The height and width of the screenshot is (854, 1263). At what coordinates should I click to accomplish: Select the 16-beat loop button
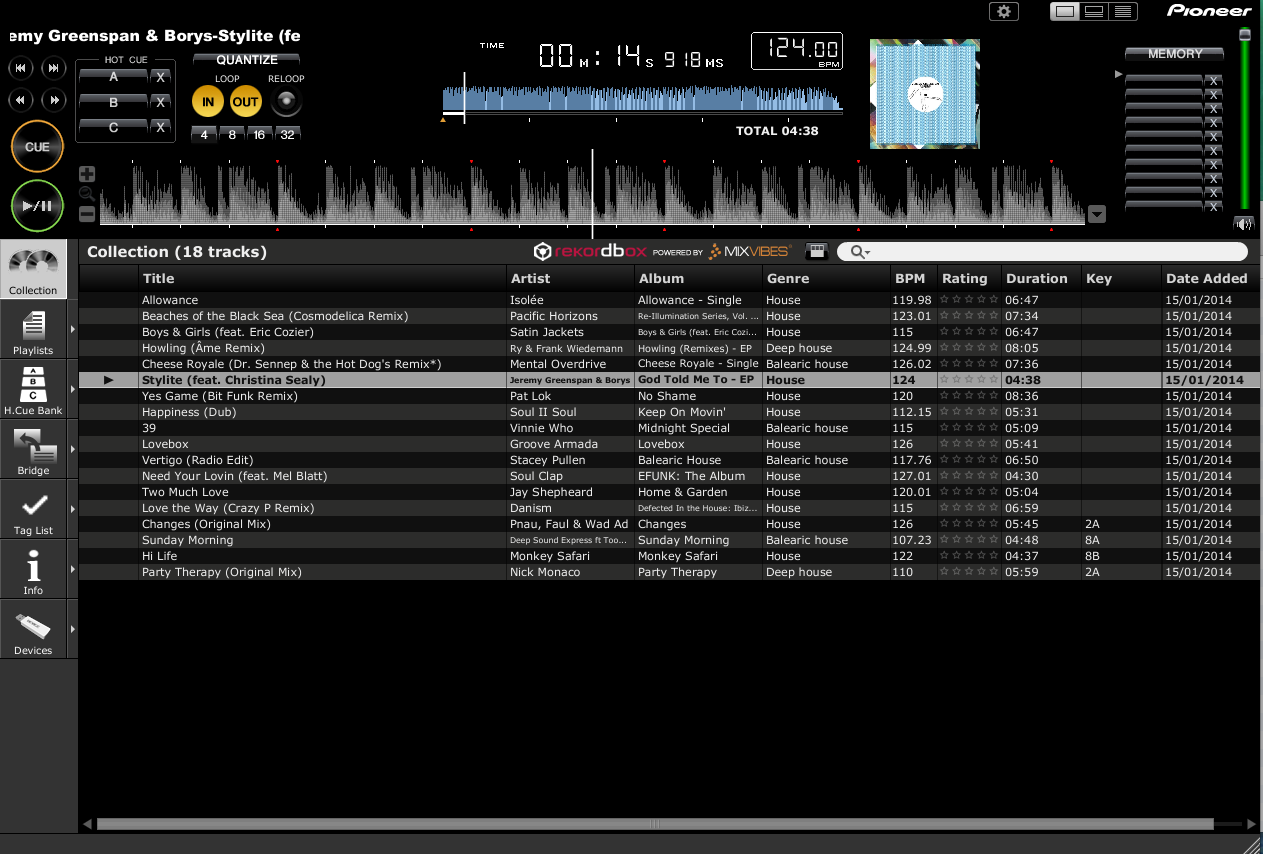[259, 135]
